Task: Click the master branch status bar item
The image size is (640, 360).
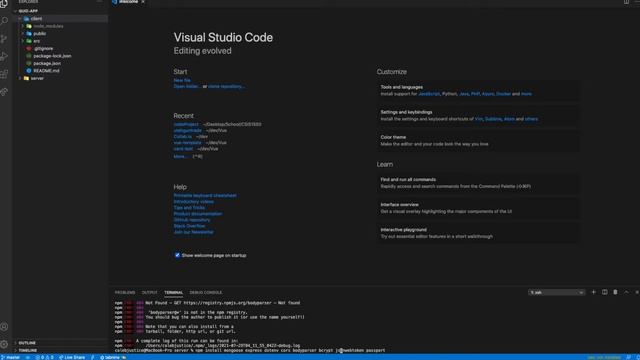Action: point(11,357)
